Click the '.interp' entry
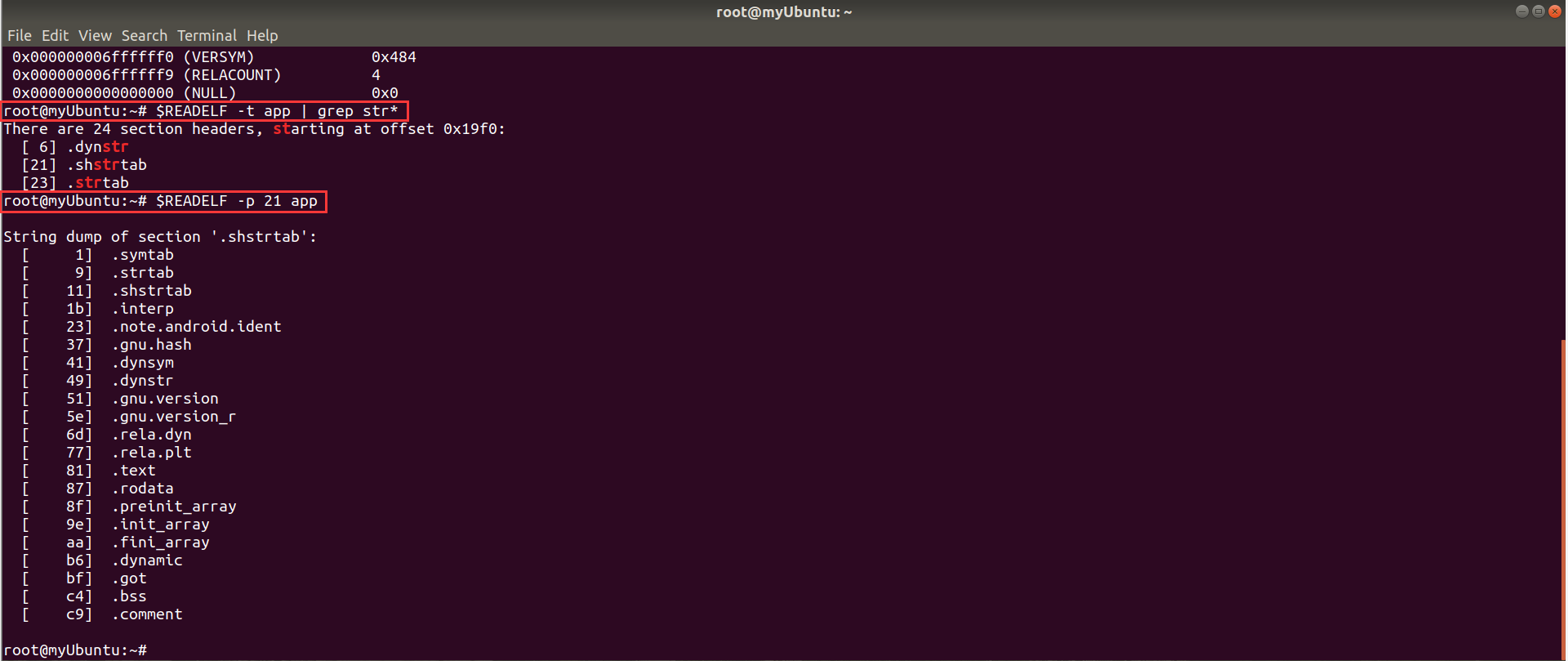The width and height of the screenshot is (1568, 661). coord(143,309)
